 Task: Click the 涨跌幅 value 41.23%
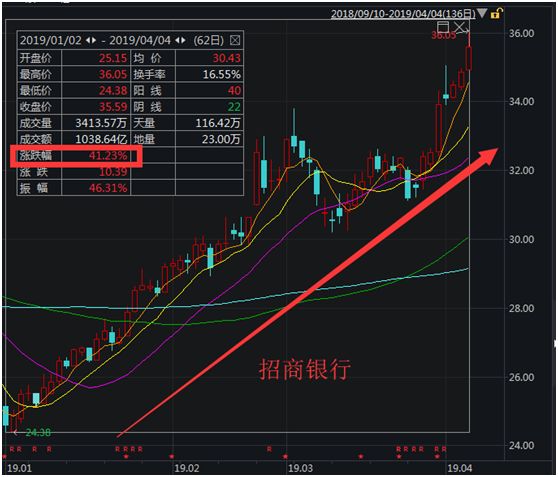click(x=108, y=156)
